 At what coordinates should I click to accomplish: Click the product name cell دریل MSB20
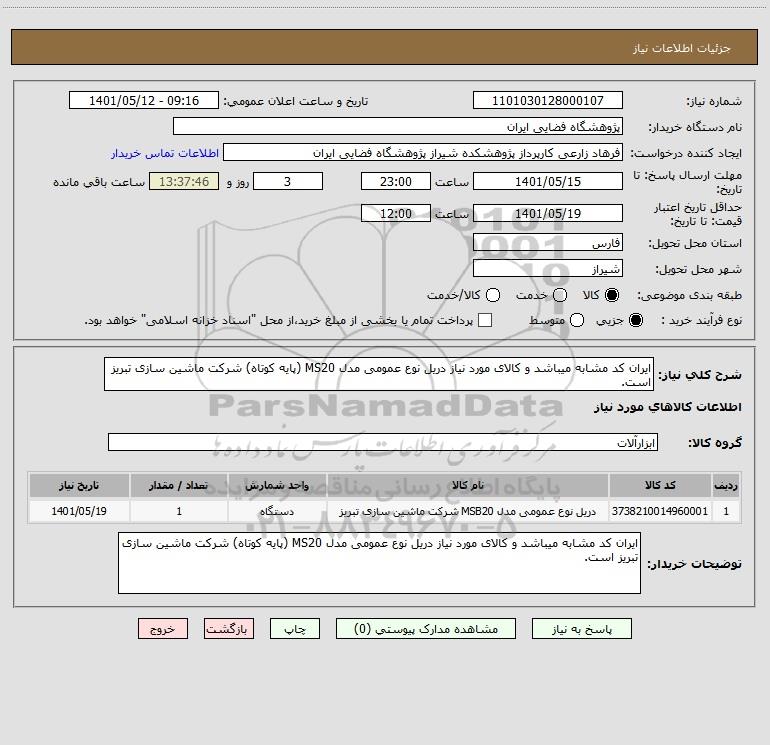tap(468, 511)
